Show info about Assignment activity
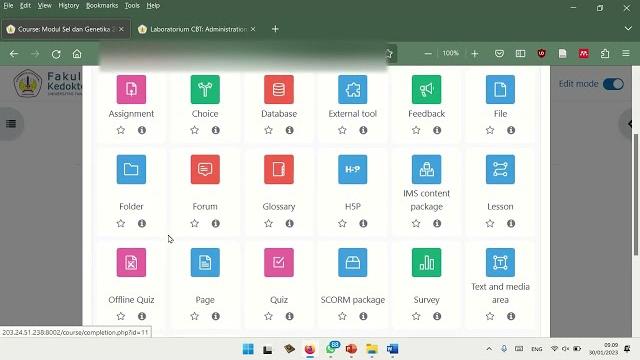This screenshot has height=360, width=640. (x=142, y=130)
